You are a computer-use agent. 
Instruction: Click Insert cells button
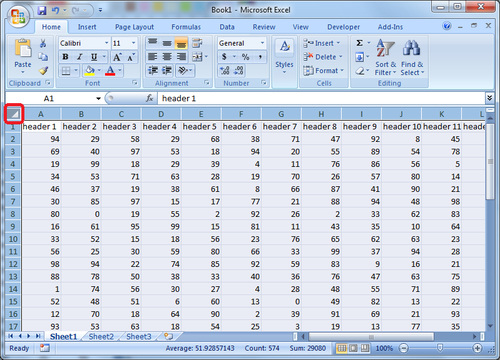coord(322,43)
